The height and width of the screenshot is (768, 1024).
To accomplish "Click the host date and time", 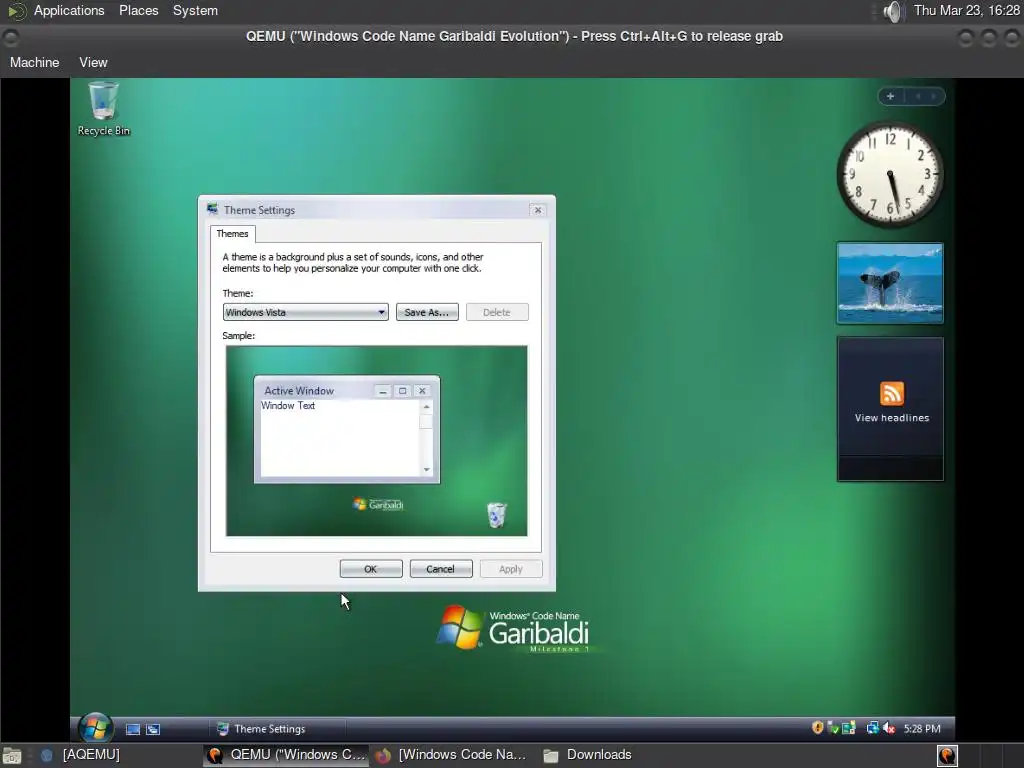I will 967,10.
